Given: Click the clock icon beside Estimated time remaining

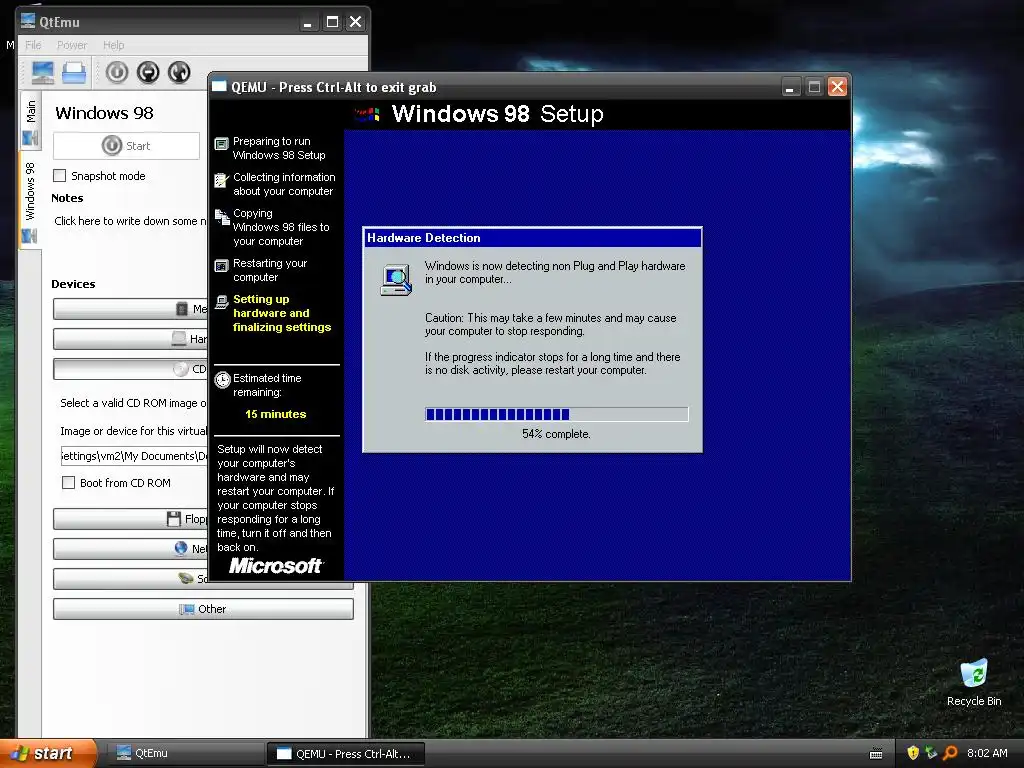Looking at the screenshot, I should [x=223, y=379].
